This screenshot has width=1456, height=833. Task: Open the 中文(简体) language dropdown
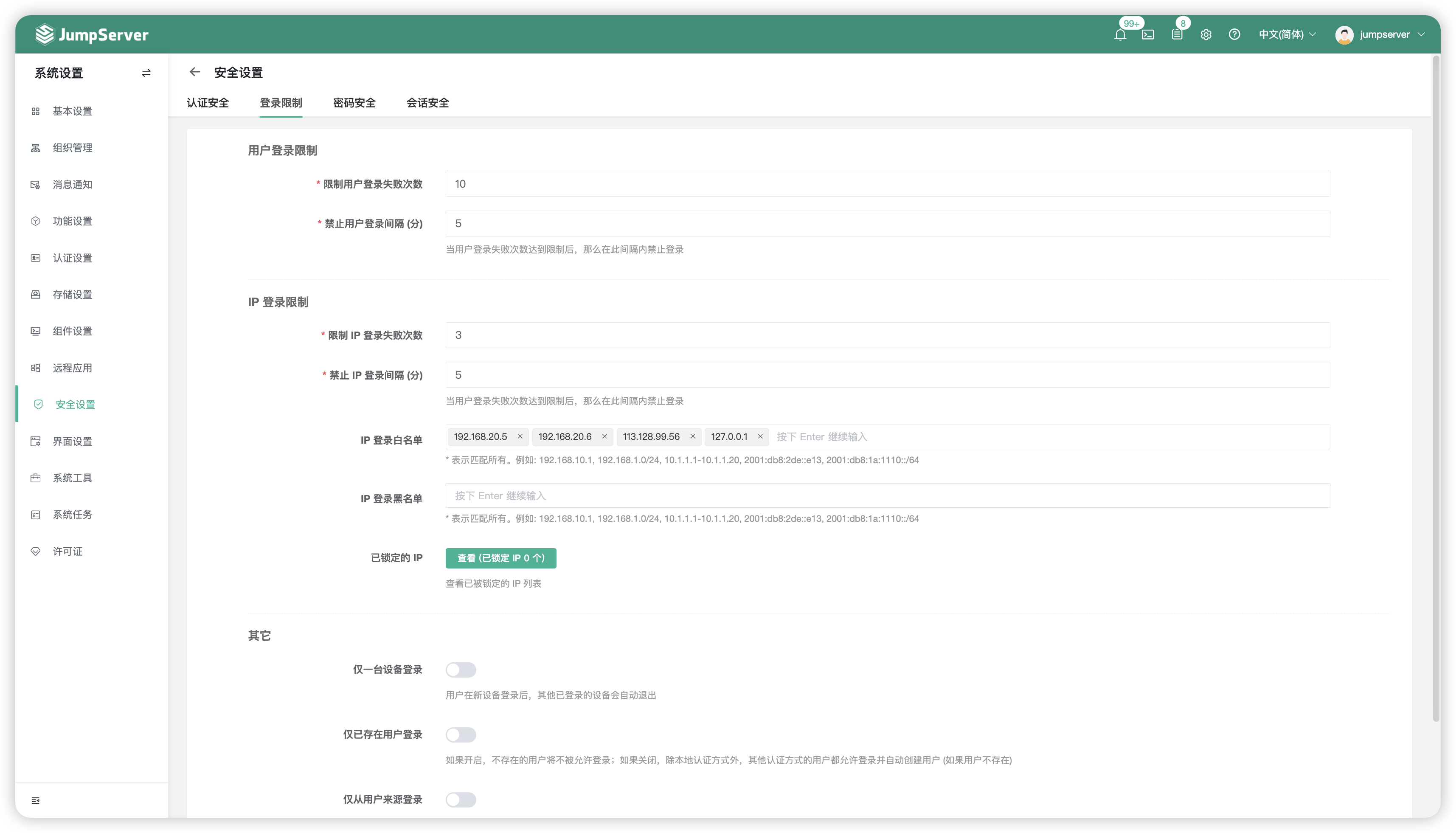click(x=1287, y=35)
